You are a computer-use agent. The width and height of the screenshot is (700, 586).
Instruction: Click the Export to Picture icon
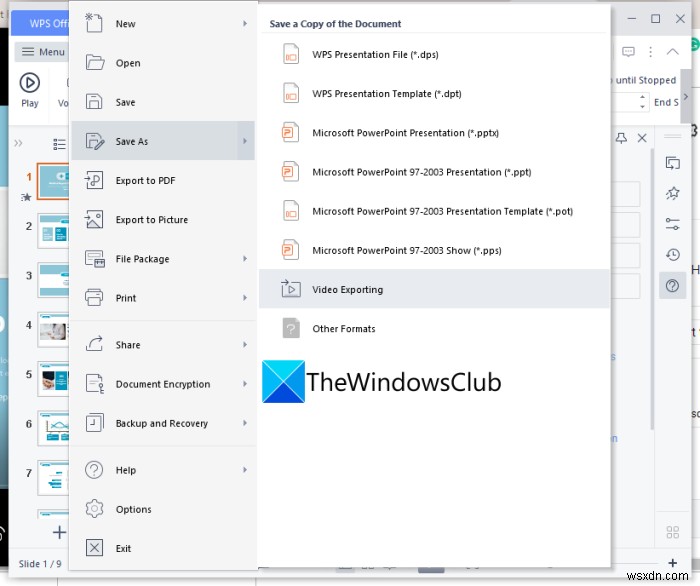94,220
